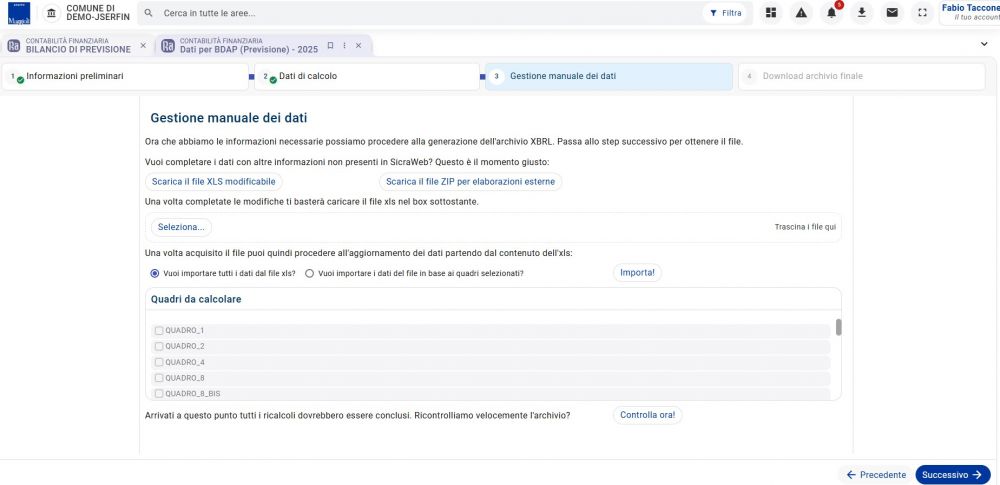Click the 'Seleziona...' file button
The height and width of the screenshot is (485, 1000).
click(x=181, y=227)
